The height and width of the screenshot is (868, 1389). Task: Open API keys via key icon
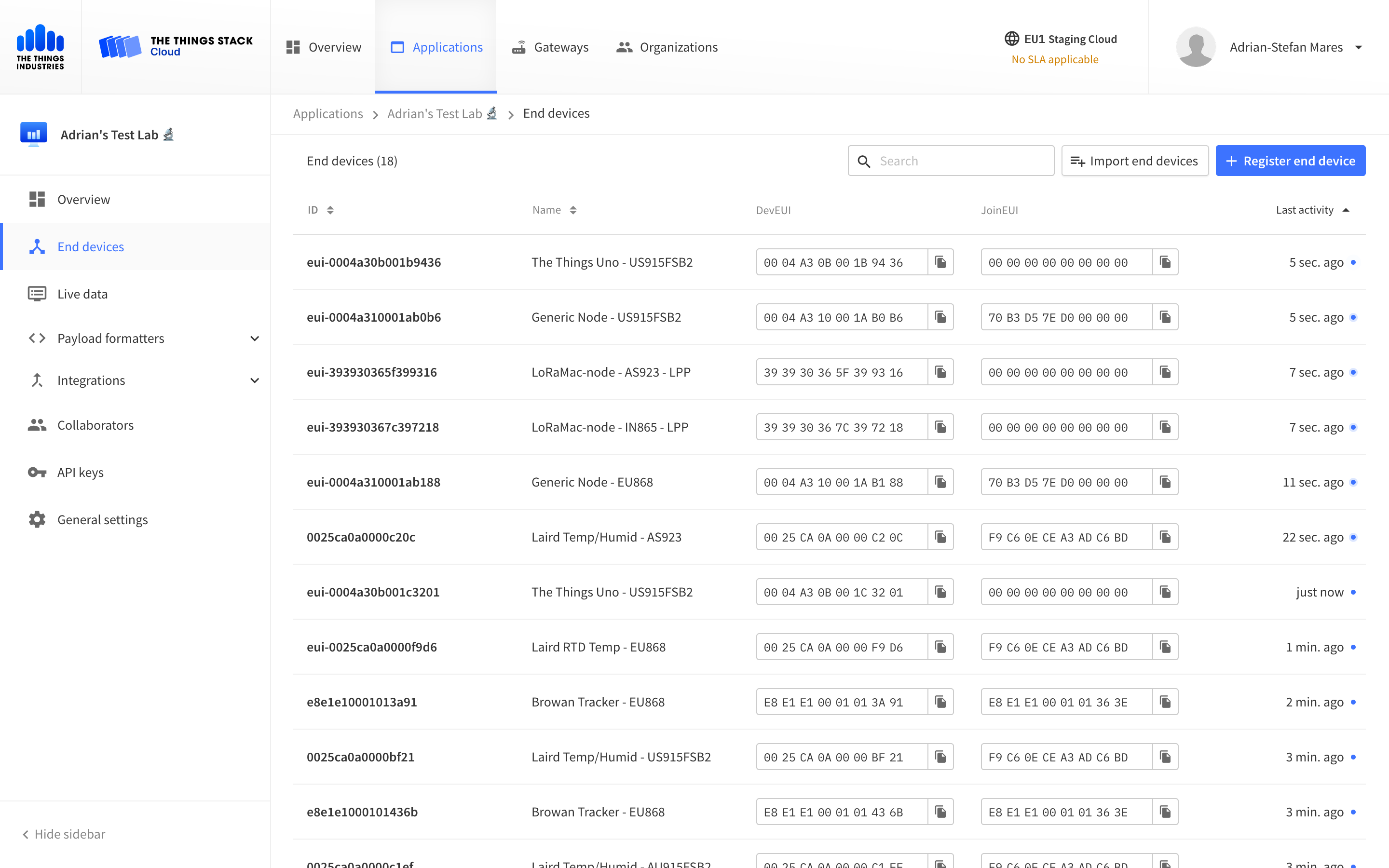click(37, 473)
